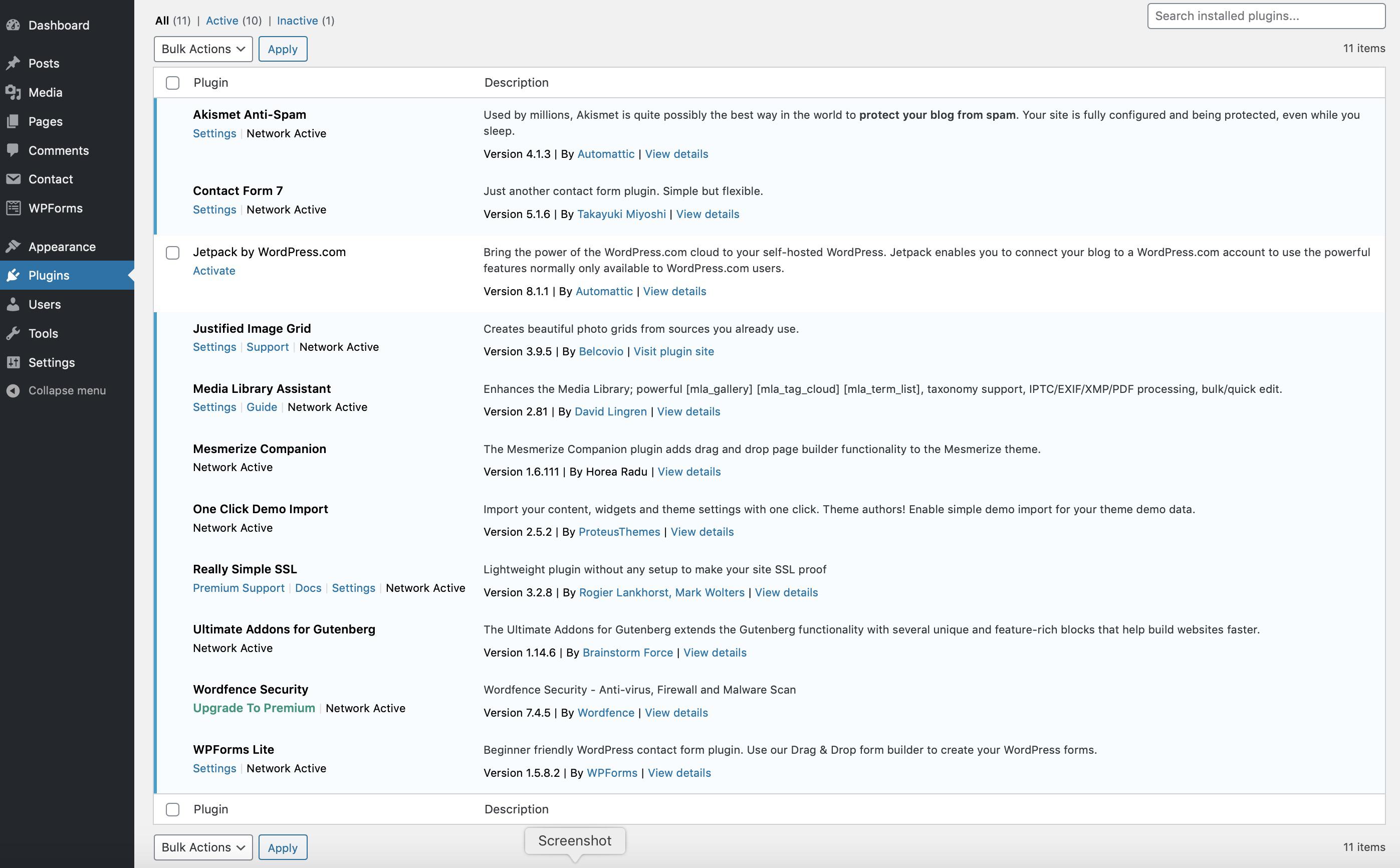Open the bottom Bulk Actions dropdown
The image size is (1400, 868).
point(203,847)
